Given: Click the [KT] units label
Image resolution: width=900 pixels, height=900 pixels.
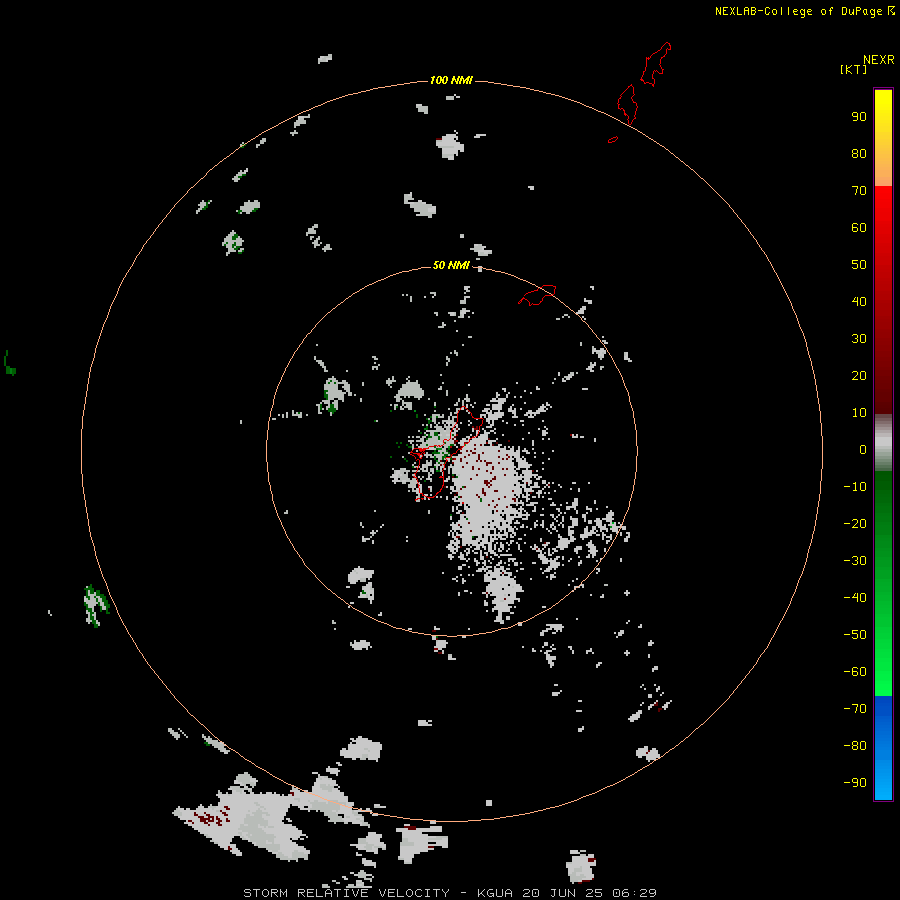Looking at the screenshot, I should [x=853, y=69].
